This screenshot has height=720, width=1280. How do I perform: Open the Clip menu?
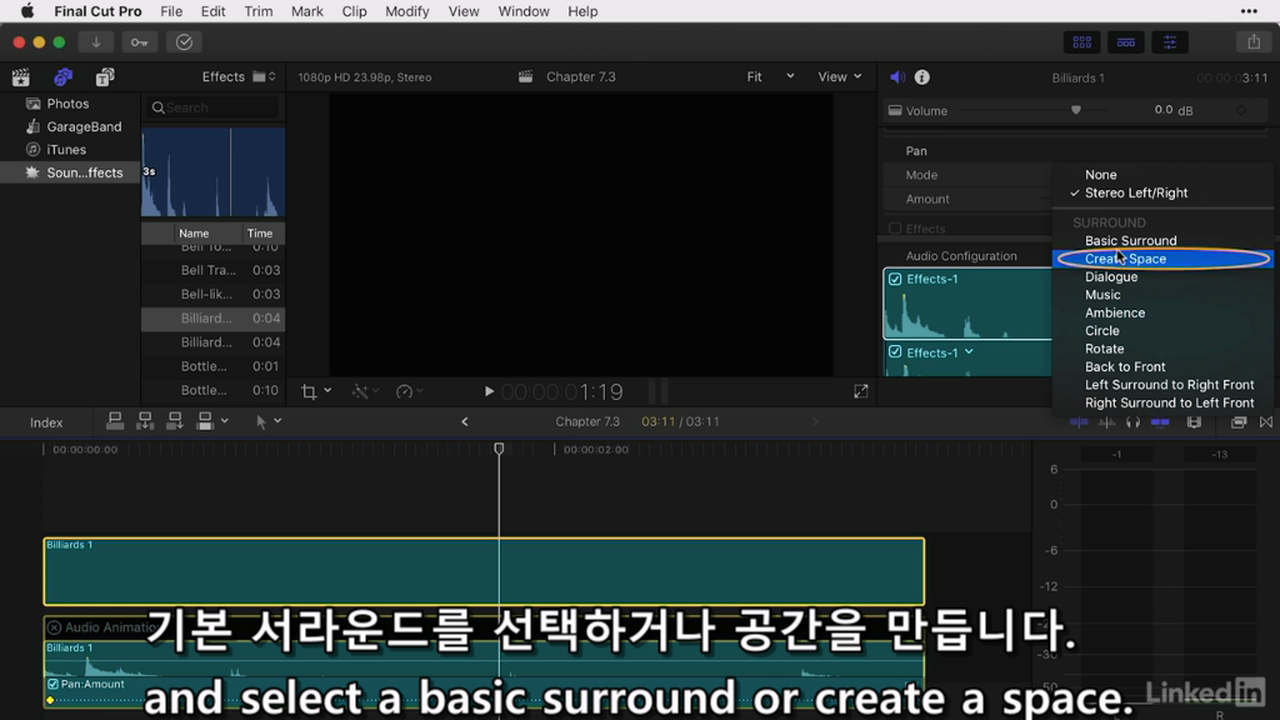[354, 11]
